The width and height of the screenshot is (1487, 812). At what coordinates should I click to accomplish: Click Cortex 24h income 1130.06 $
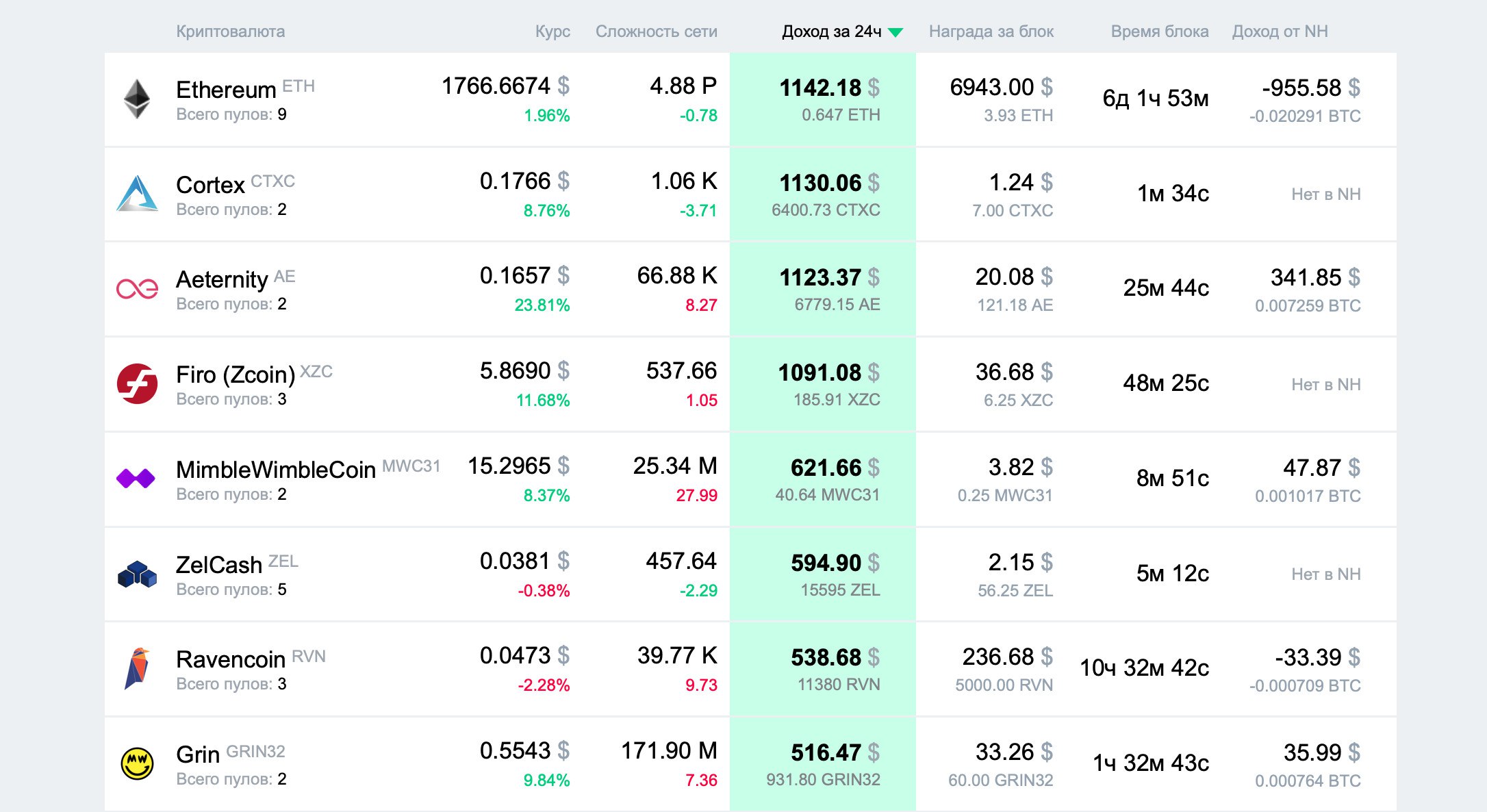click(829, 183)
